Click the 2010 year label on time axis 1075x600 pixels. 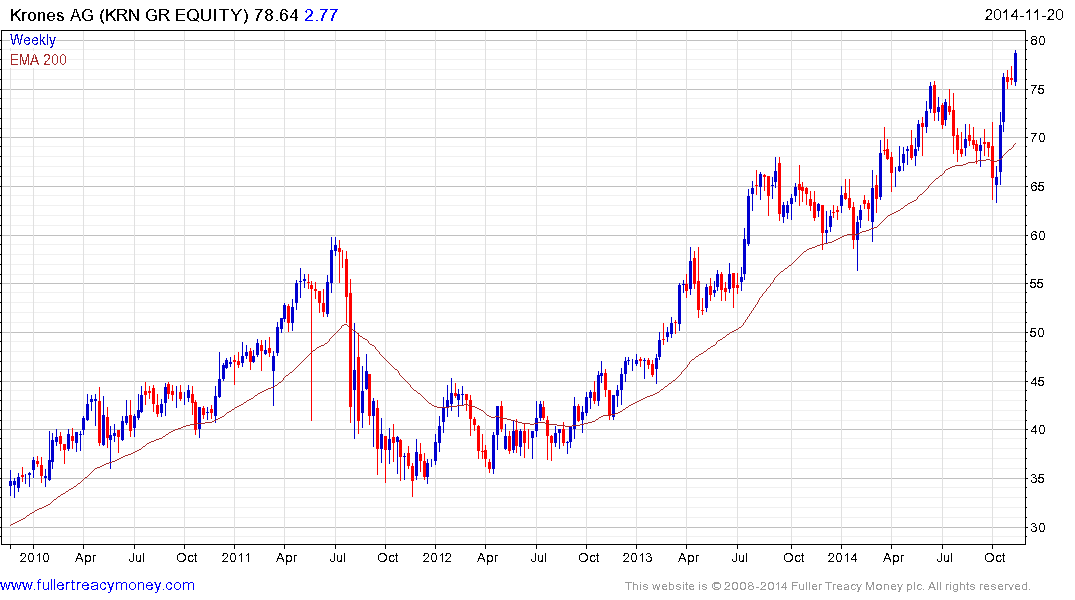[x=34, y=557]
